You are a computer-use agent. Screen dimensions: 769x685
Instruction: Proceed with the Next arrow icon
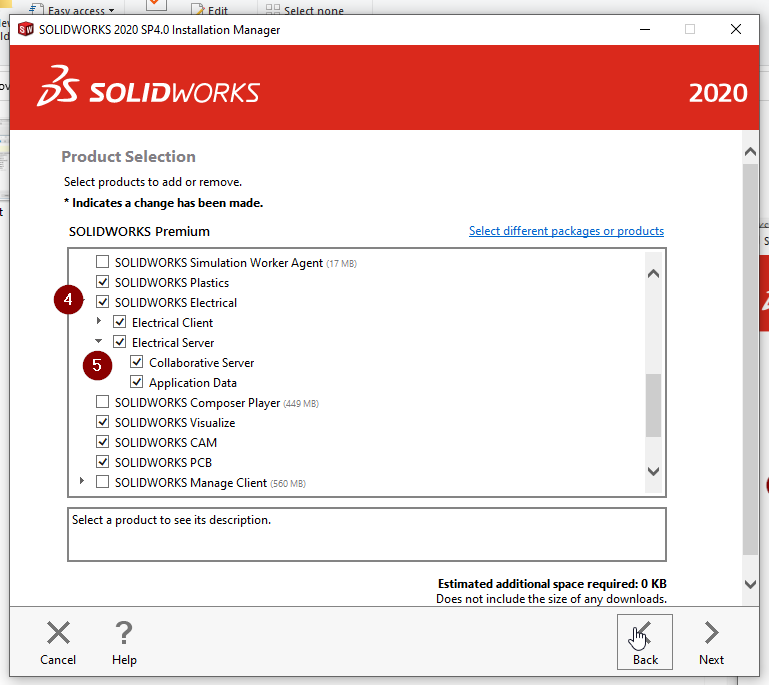tap(711, 633)
